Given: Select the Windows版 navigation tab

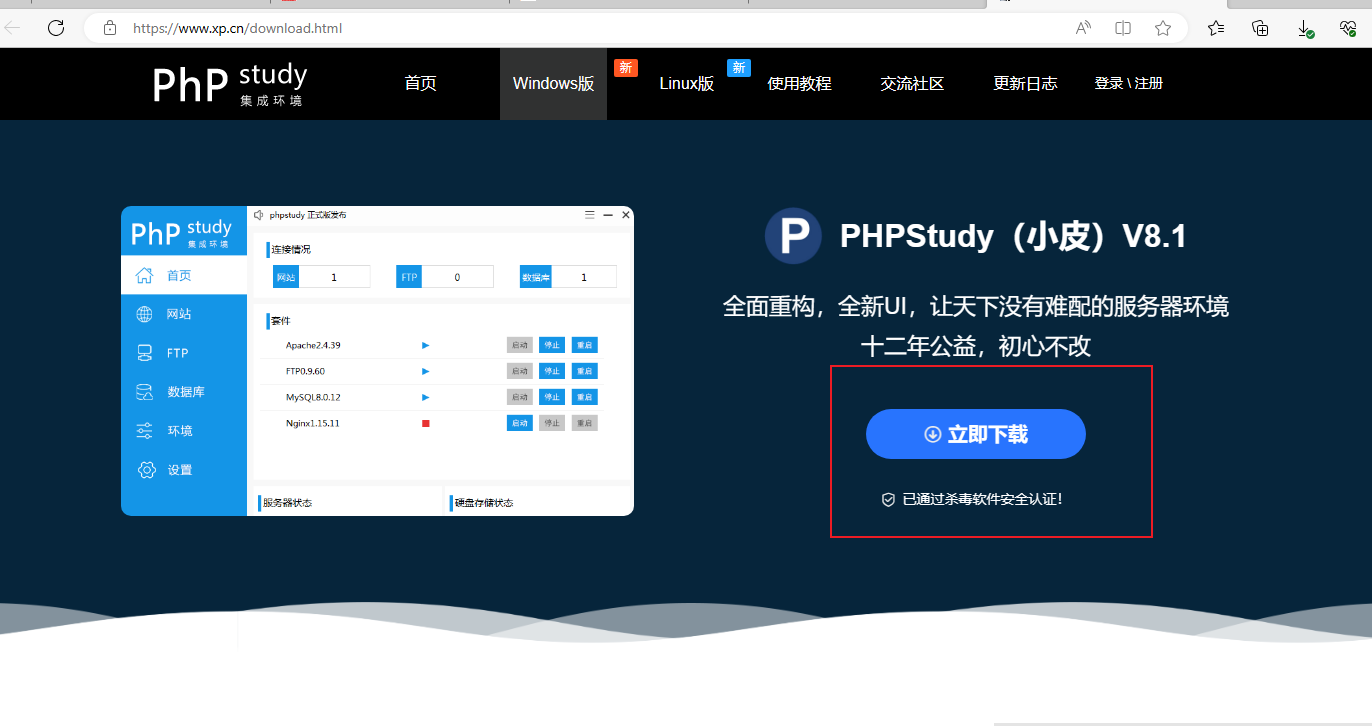Looking at the screenshot, I should tap(553, 84).
